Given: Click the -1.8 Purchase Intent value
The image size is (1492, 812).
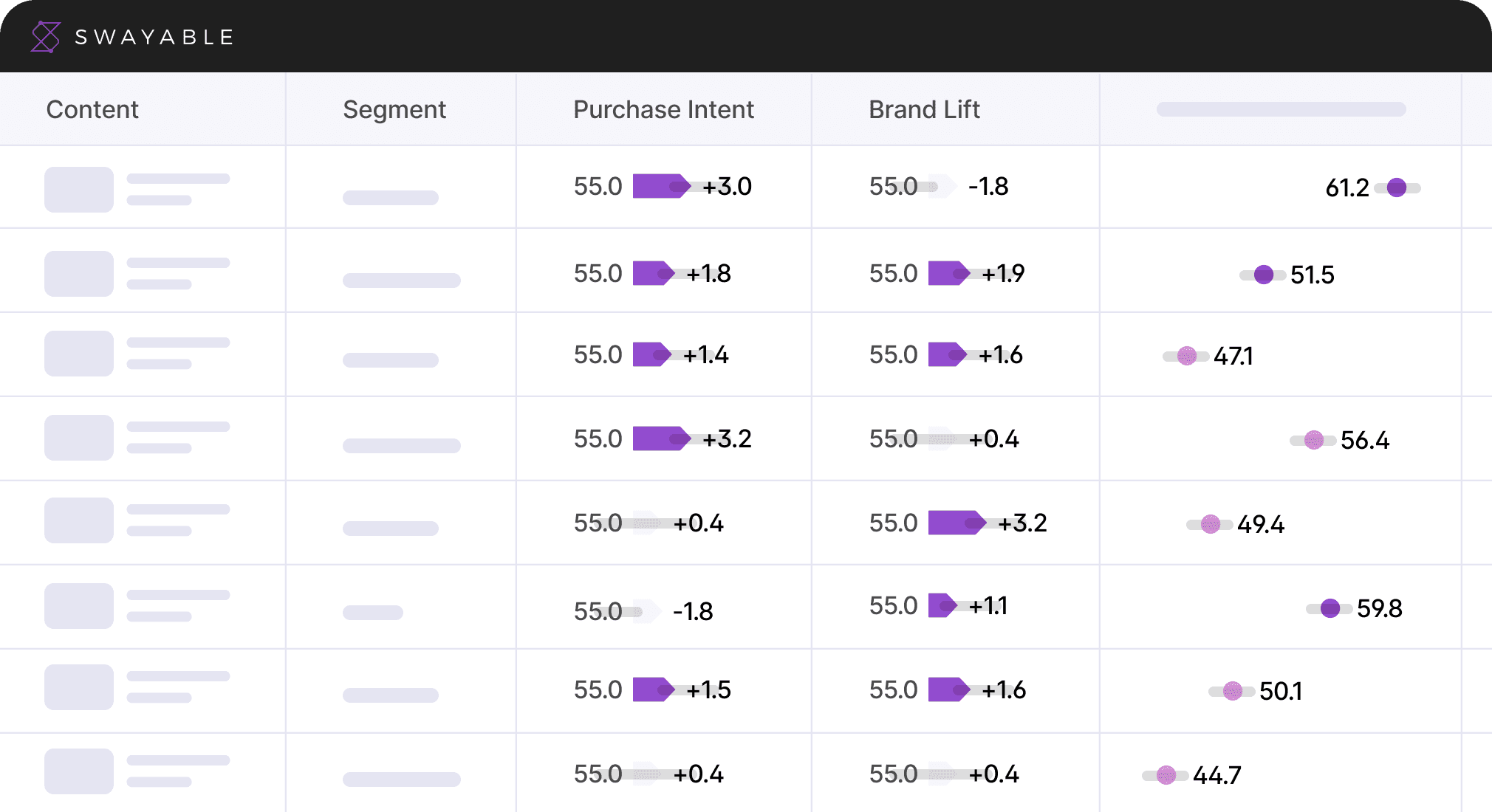Looking at the screenshot, I should pos(693,611).
